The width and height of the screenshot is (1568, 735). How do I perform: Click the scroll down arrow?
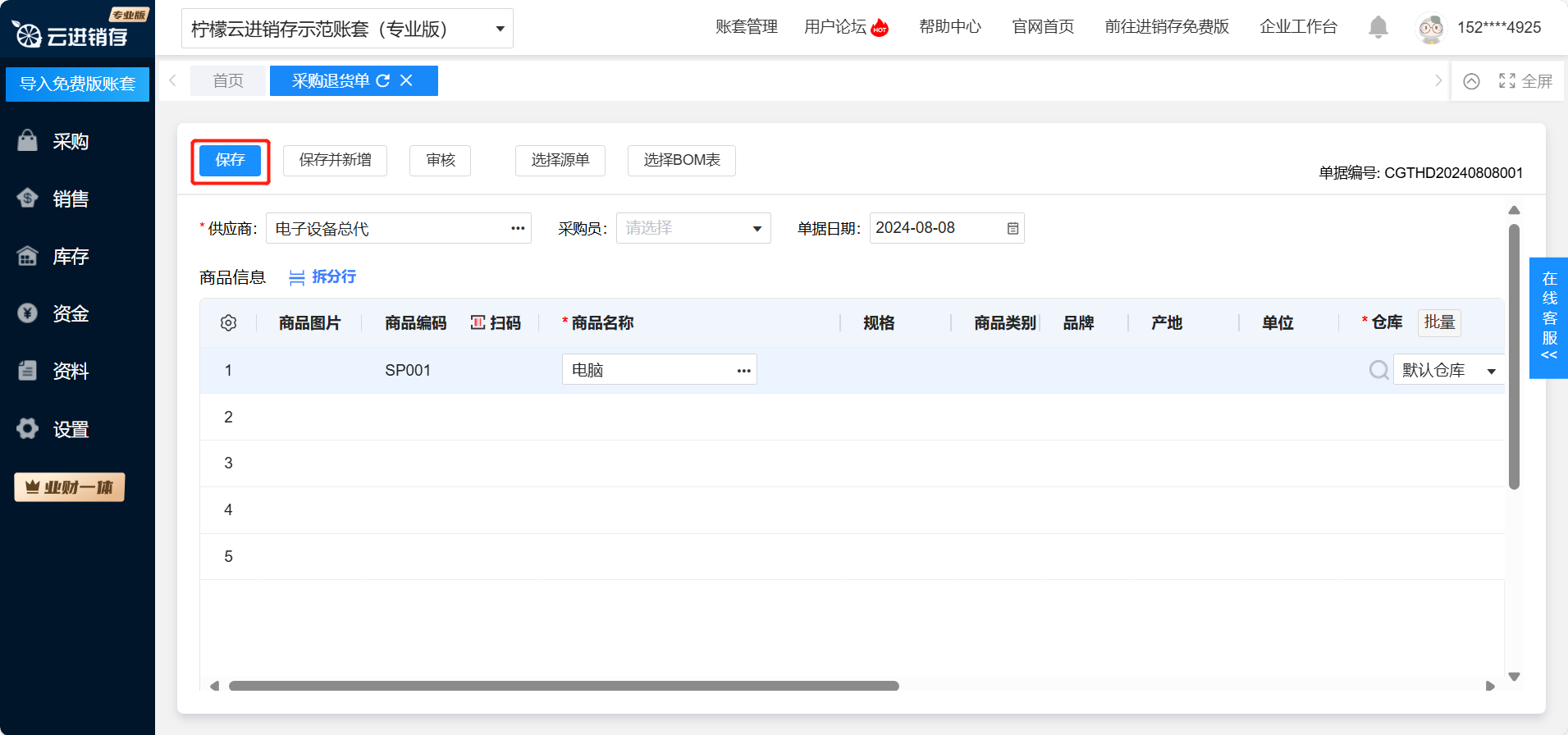tap(1515, 677)
